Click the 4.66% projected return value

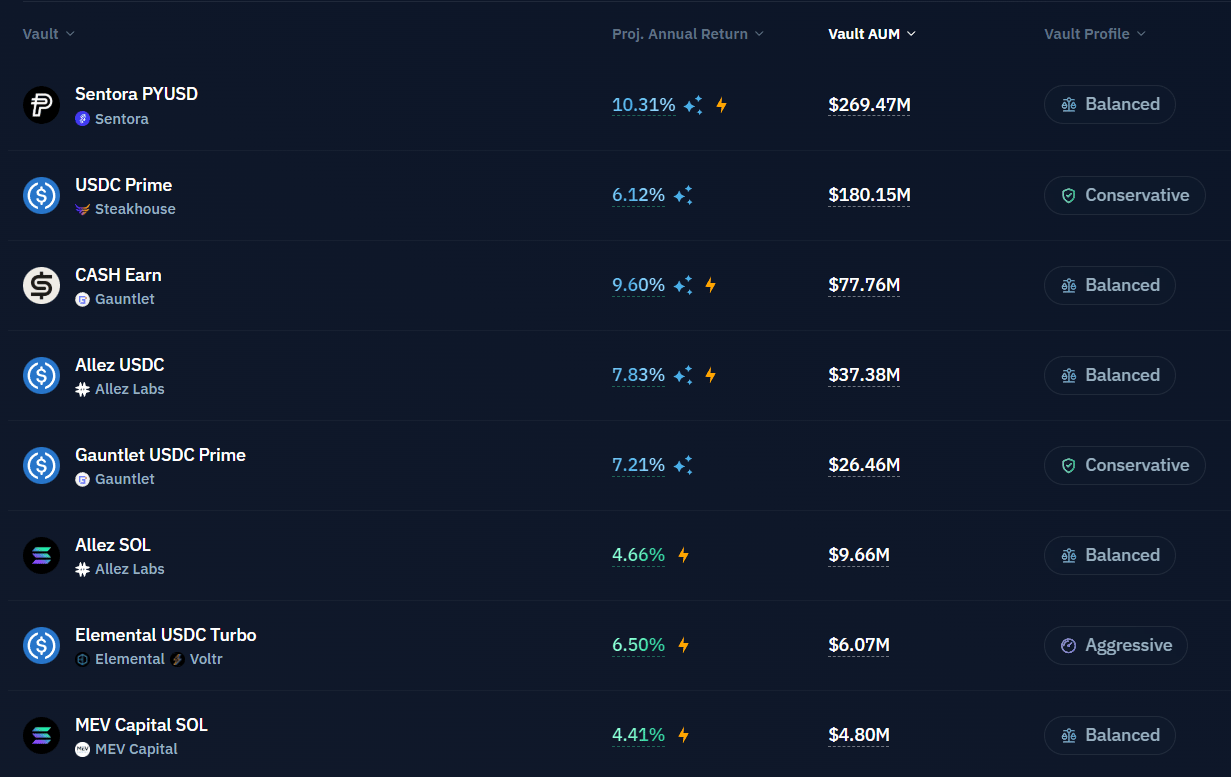coord(638,555)
